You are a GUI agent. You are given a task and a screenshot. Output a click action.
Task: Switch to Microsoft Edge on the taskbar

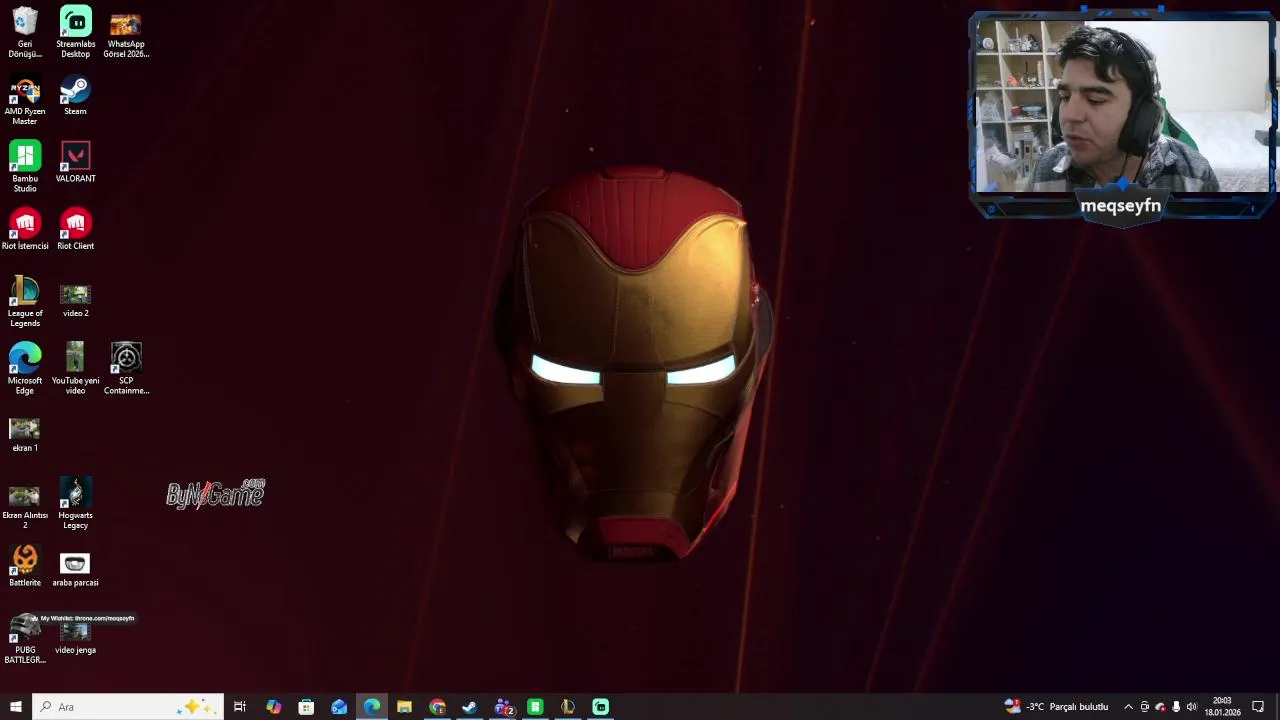click(372, 707)
